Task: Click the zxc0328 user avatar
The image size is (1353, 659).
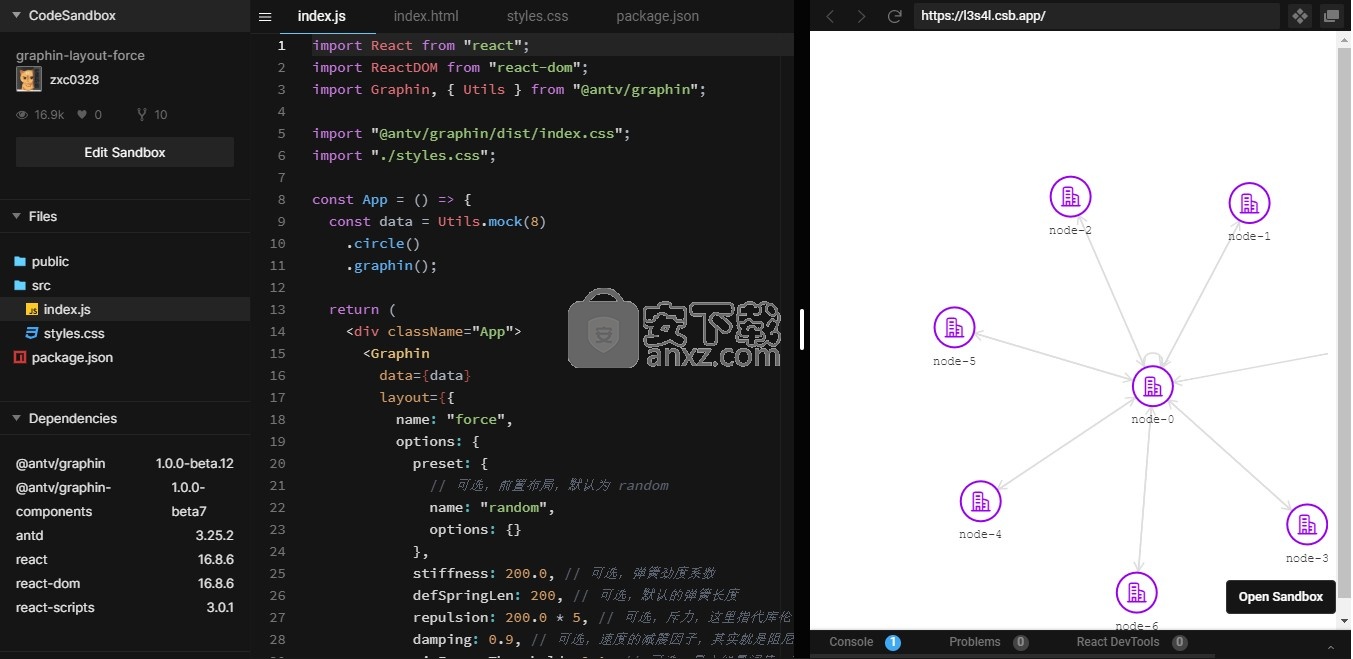Action: [x=28, y=80]
